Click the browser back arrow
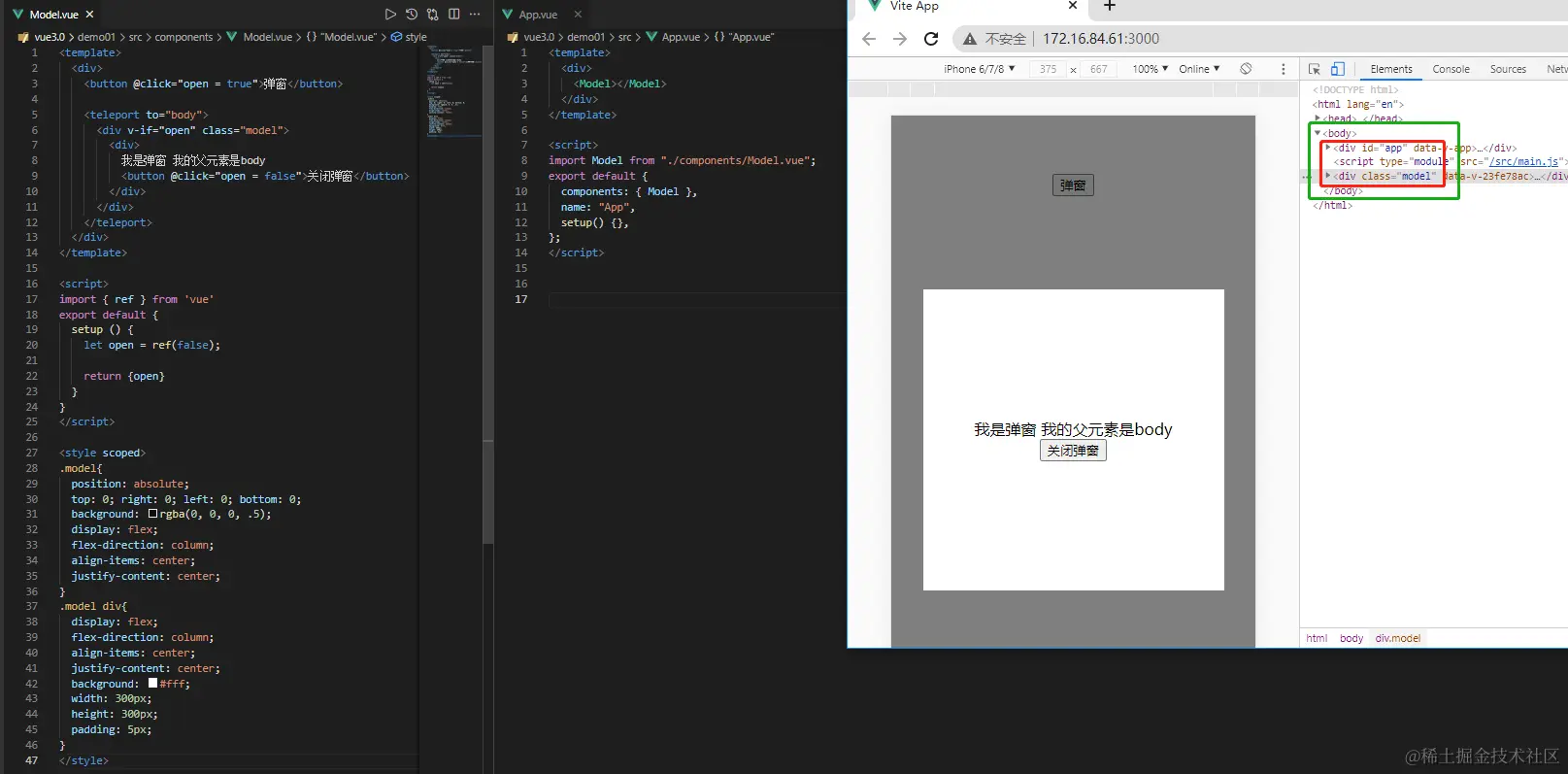This screenshot has width=1568, height=774. pyautogui.click(x=869, y=39)
